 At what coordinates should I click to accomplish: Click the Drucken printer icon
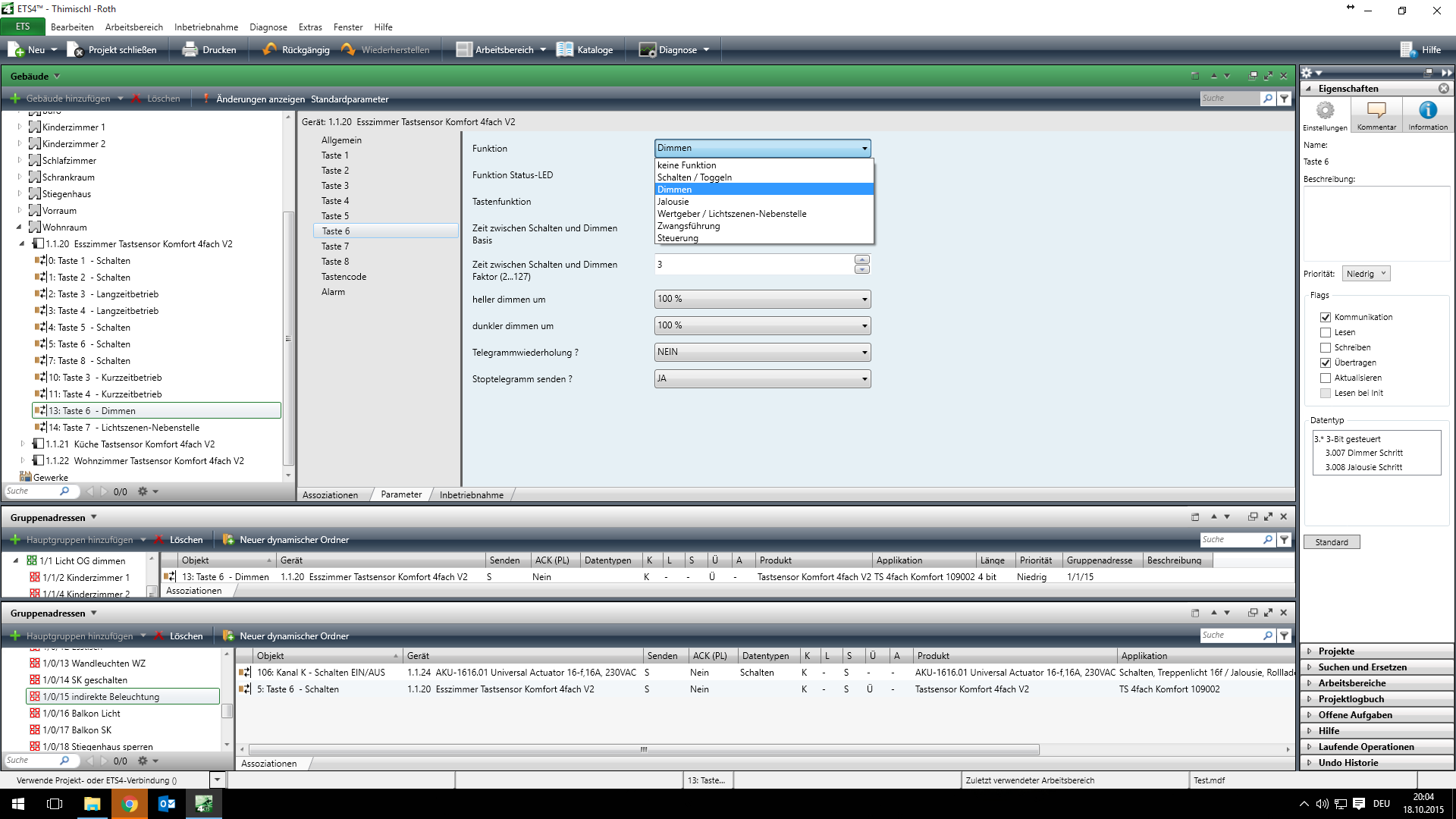point(190,50)
